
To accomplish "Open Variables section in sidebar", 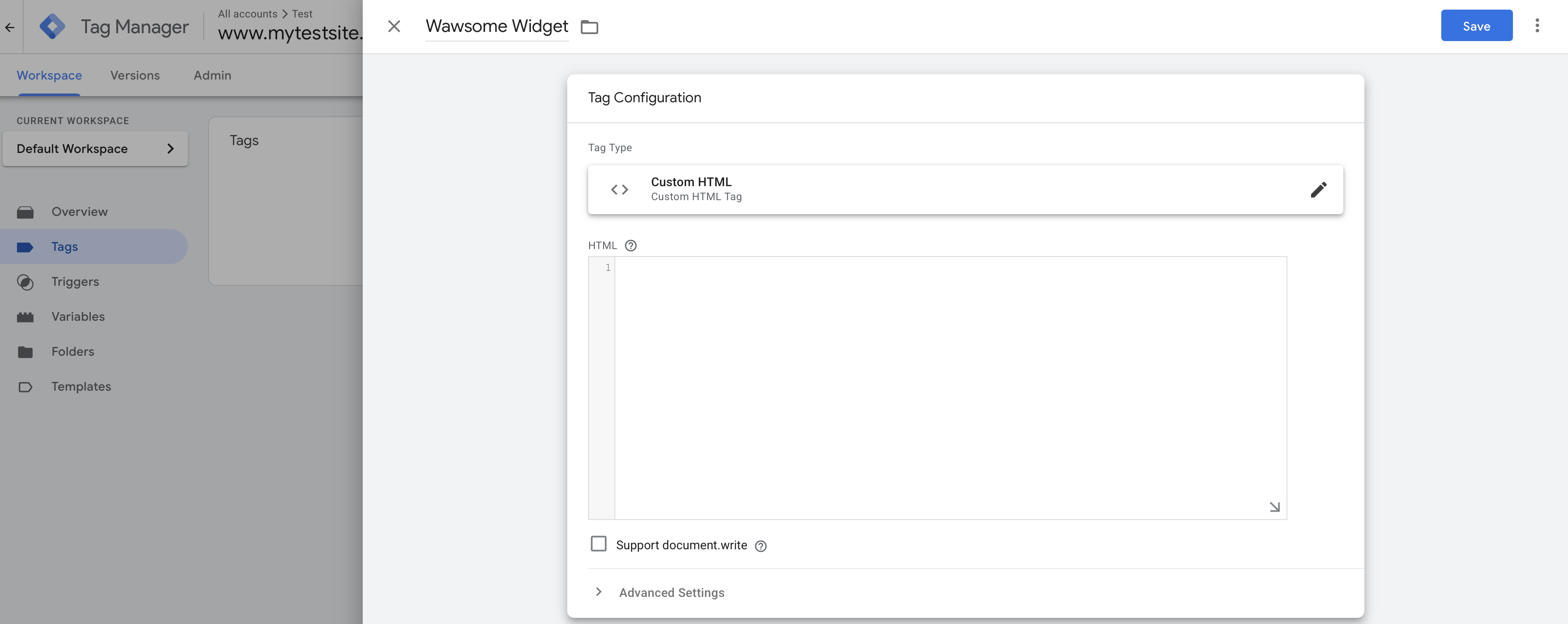I will click(78, 316).
